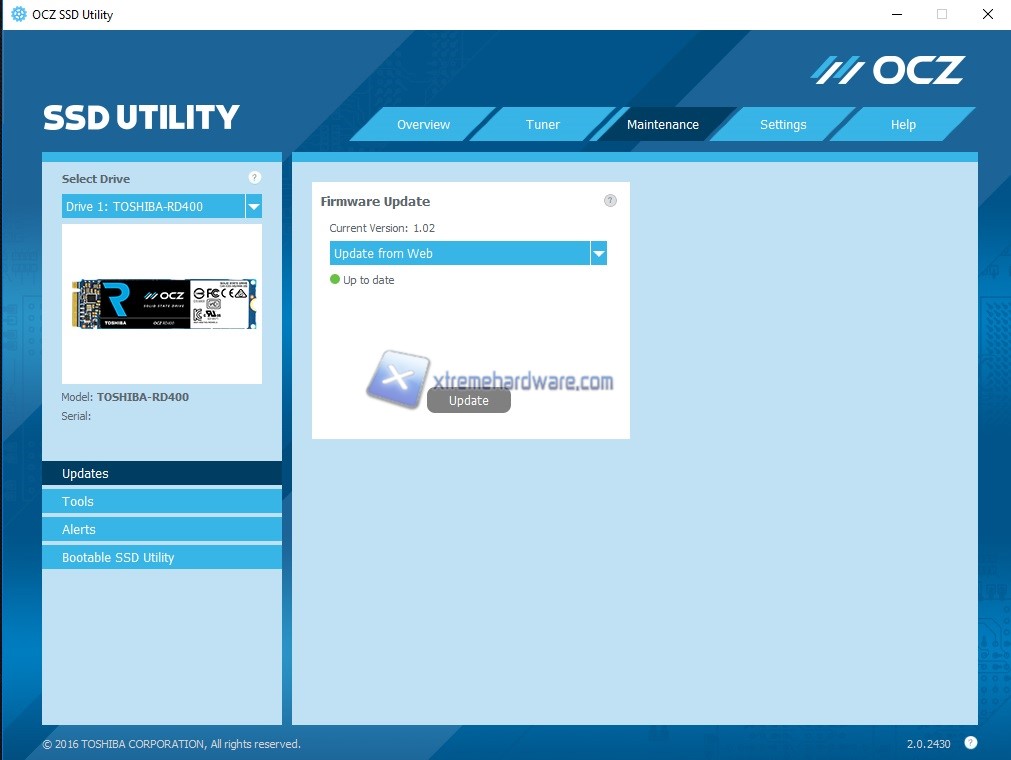
Task: Open the help icon beside version number
Action: pos(970,743)
